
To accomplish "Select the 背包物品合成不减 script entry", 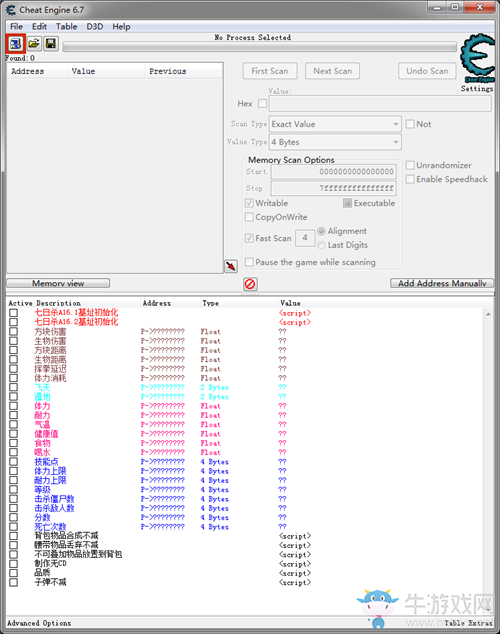I will point(66,536).
